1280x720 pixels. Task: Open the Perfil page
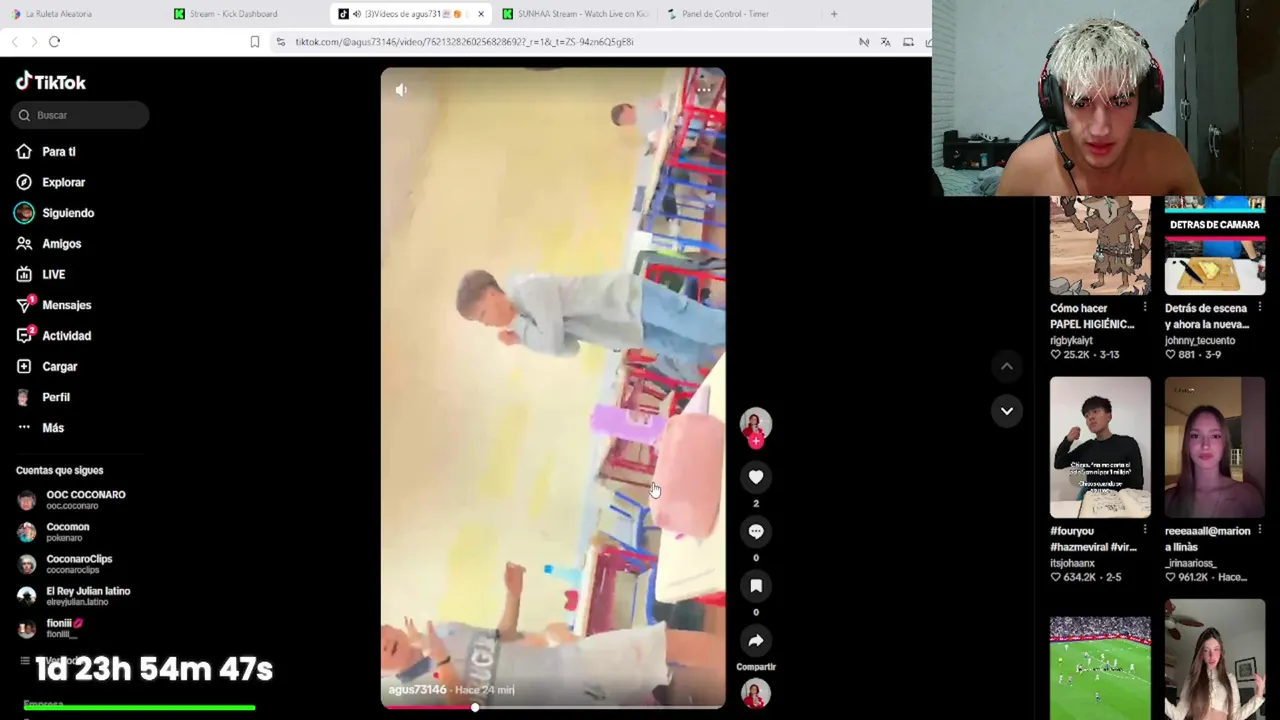[55, 397]
